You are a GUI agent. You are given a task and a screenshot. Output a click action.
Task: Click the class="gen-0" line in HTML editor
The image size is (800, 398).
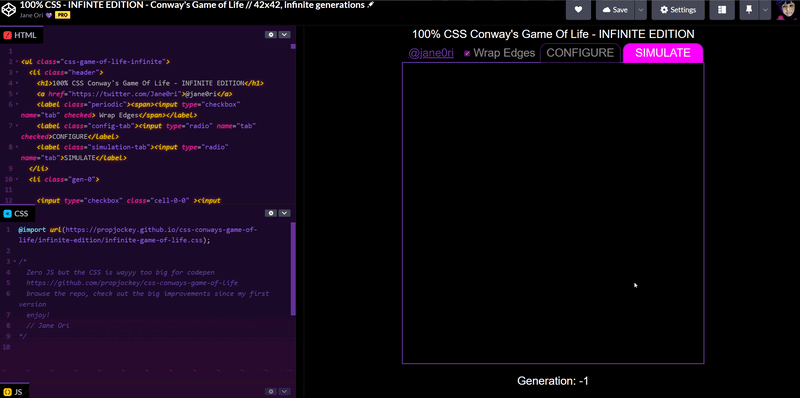click(64, 180)
